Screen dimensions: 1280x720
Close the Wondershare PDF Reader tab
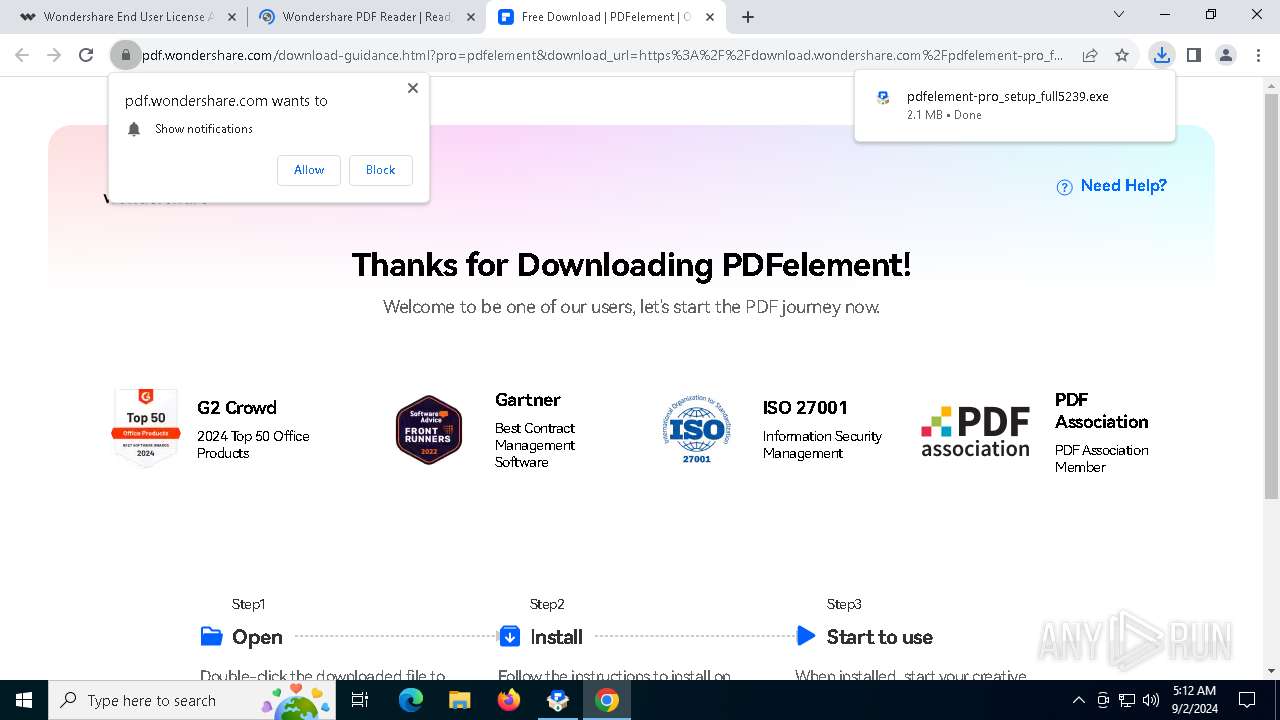[470, 17]
